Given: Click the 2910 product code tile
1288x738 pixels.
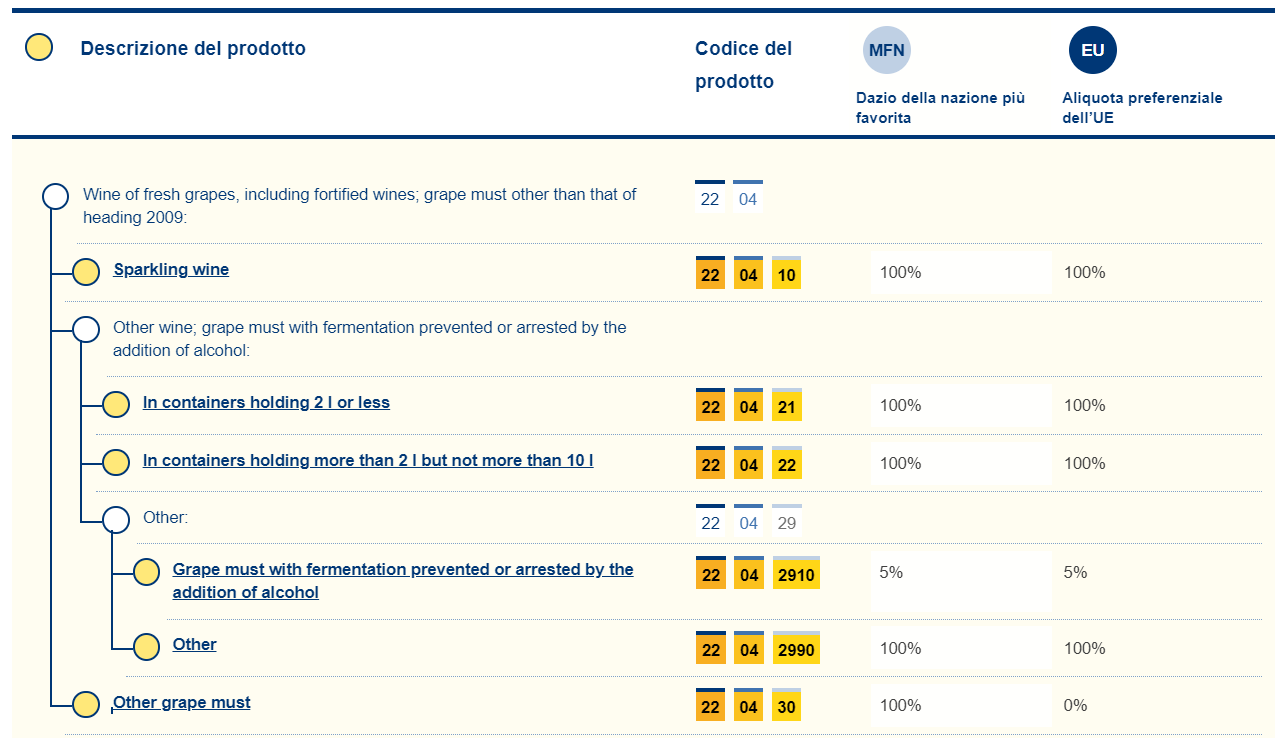Looking at the screenshot, I should click(x=796, y=574).
